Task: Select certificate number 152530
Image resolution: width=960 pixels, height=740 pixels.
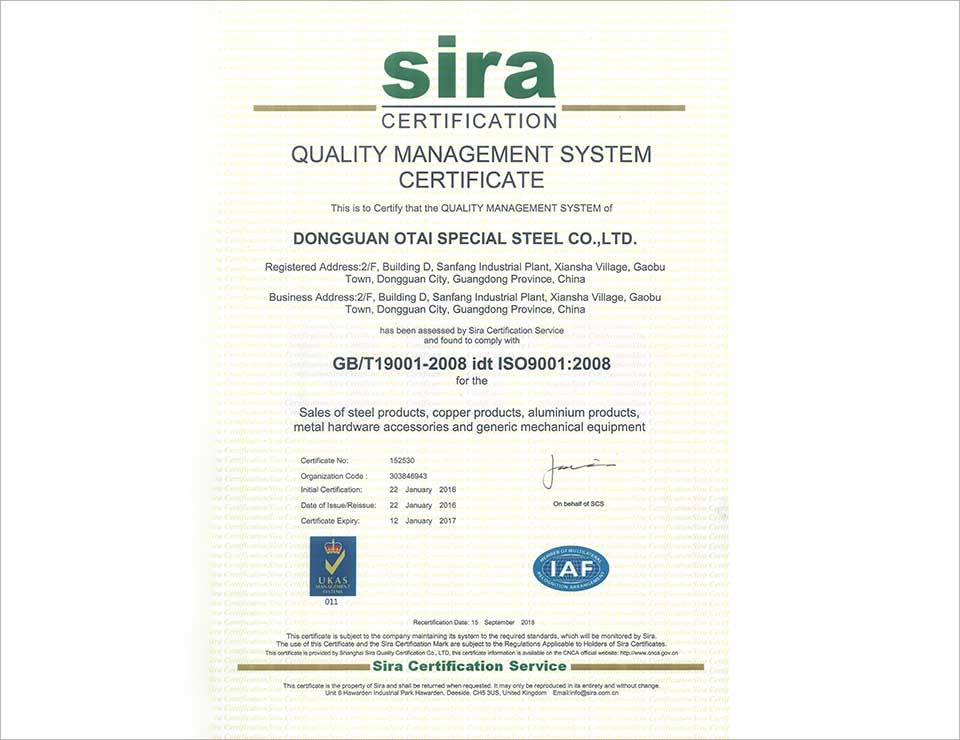Action: click(402, 460)
